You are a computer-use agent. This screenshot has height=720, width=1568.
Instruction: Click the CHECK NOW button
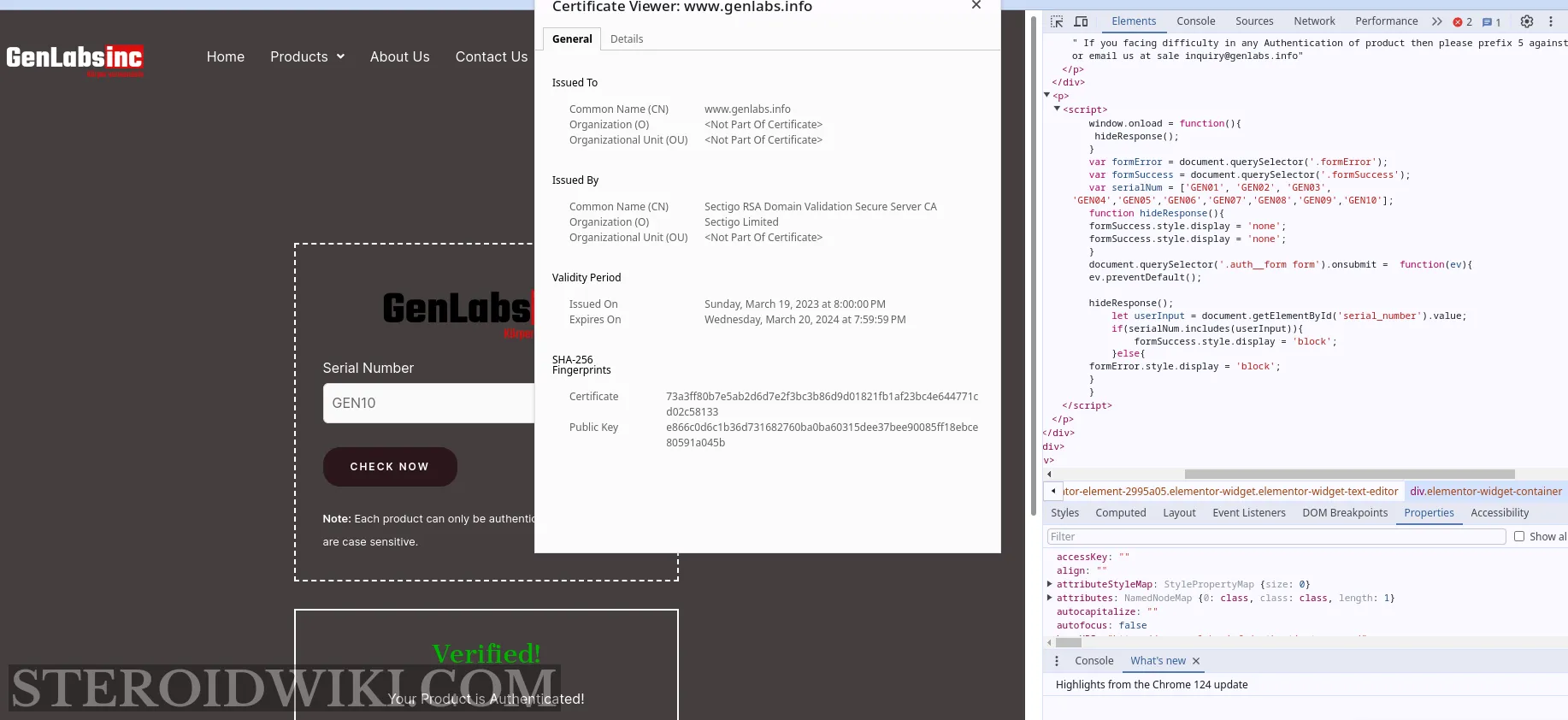point(390,467)
